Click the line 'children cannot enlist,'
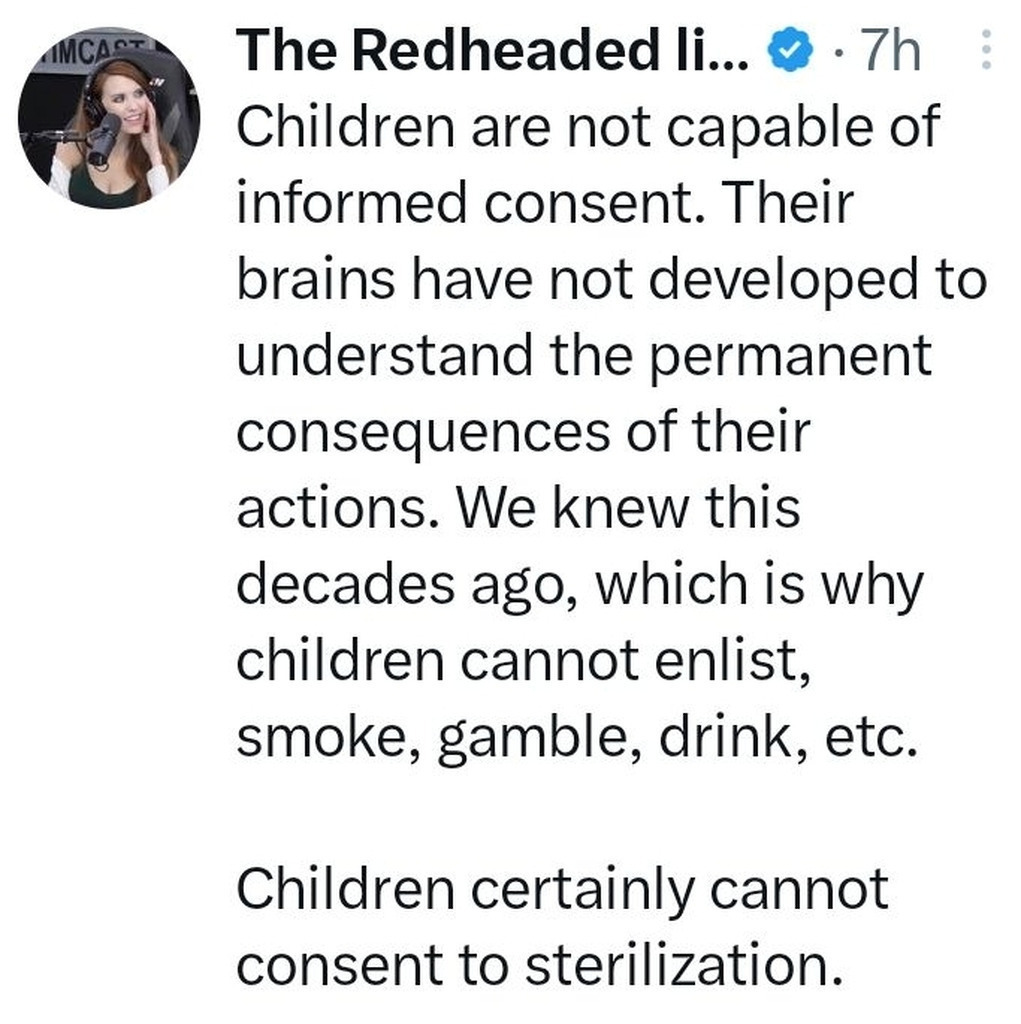 click(523, 662)
